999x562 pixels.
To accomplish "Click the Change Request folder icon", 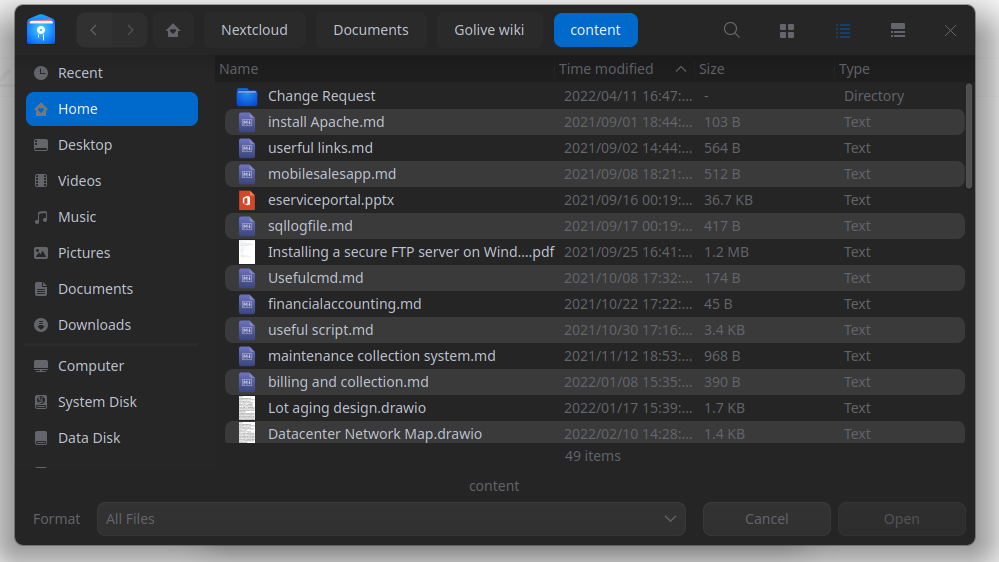I will (247, 96).
